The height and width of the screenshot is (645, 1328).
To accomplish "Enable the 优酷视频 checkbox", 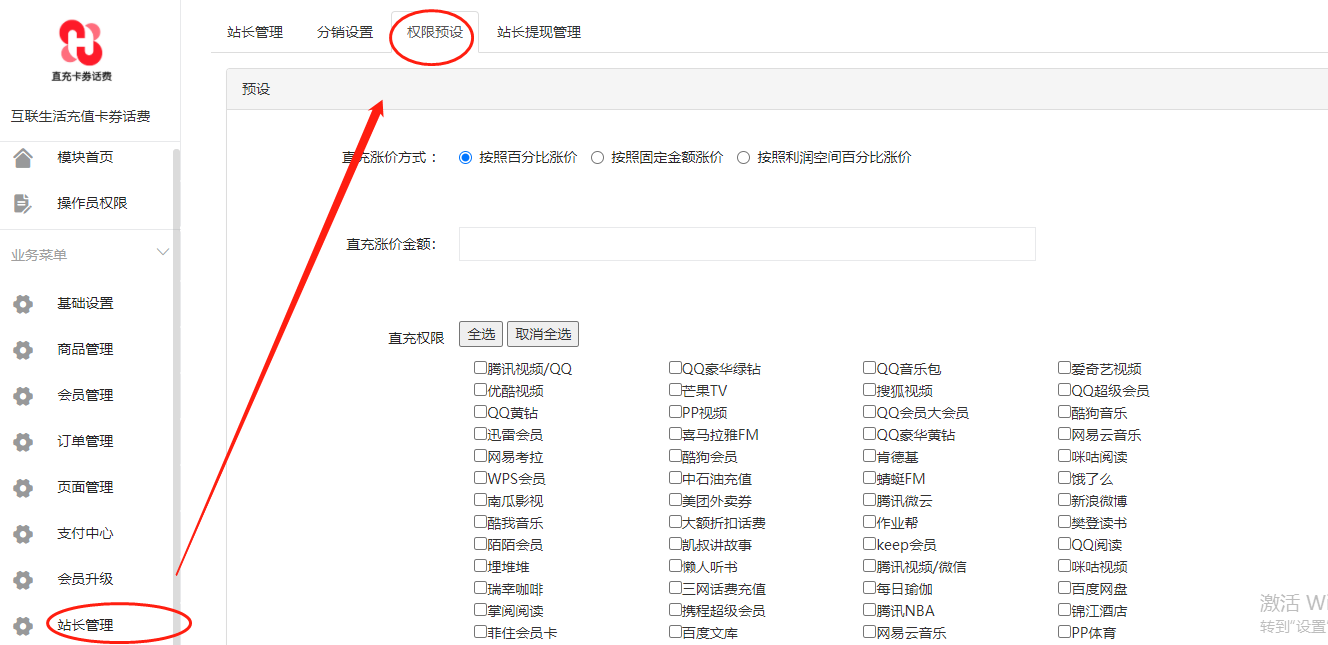I will [481, 390].
